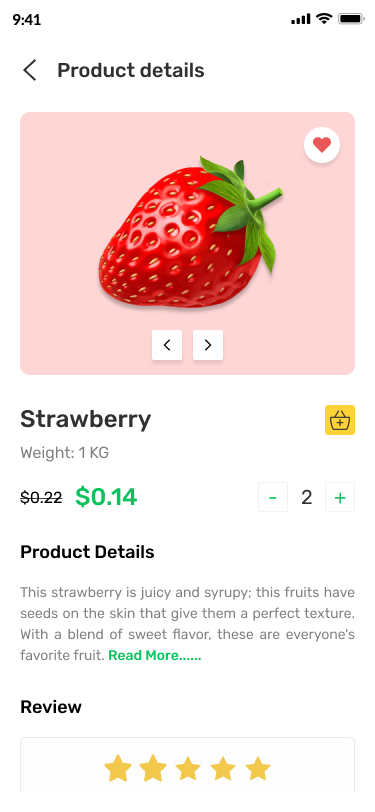
Task: Select the second review star
Action: tap(153, 768)
